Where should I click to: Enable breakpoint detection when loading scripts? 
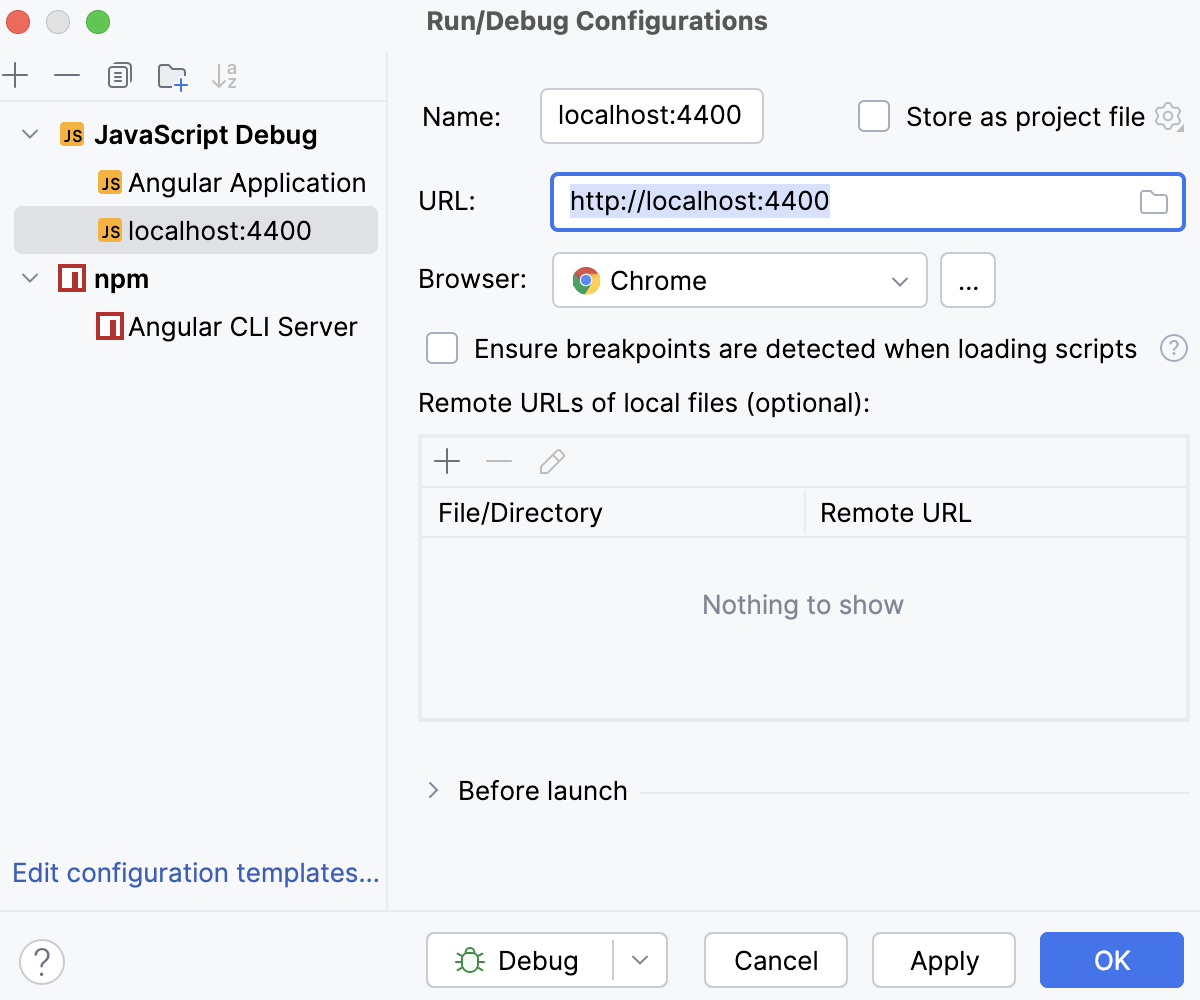coord(441,348)
